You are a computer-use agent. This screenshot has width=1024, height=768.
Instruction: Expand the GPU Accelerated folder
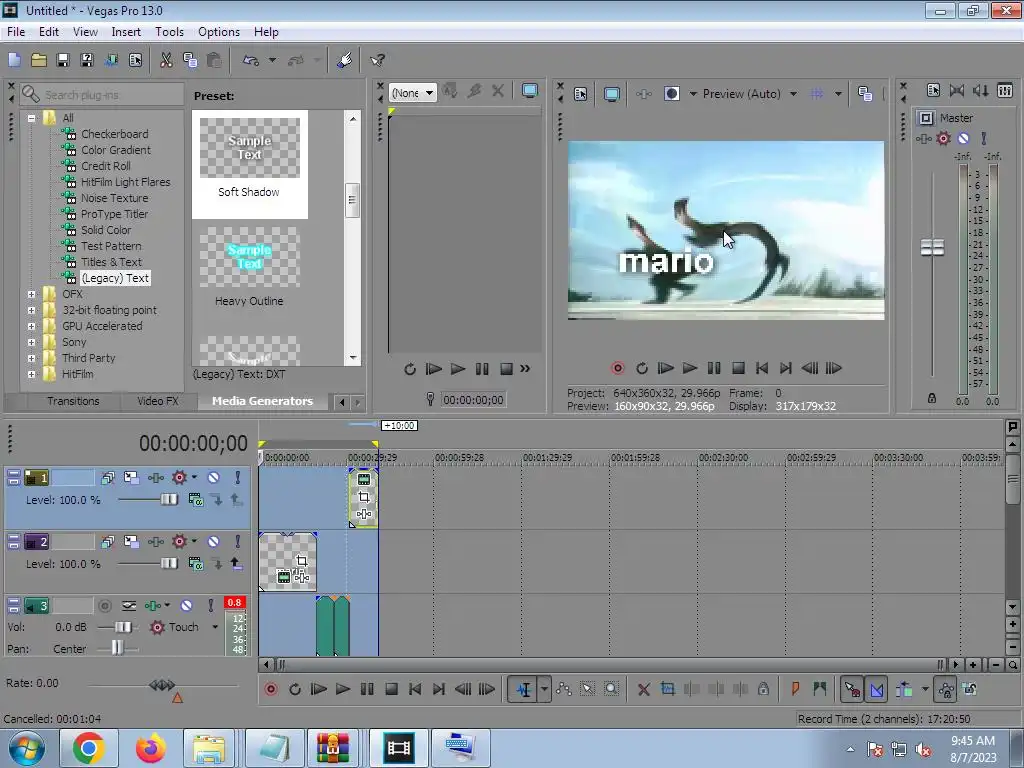(31, 327)
